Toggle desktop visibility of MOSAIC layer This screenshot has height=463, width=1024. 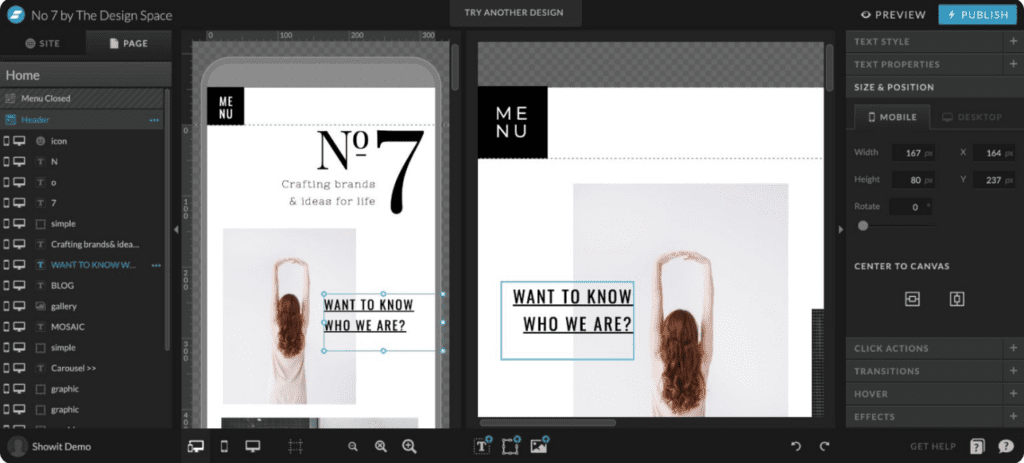(x=20, y=327)
